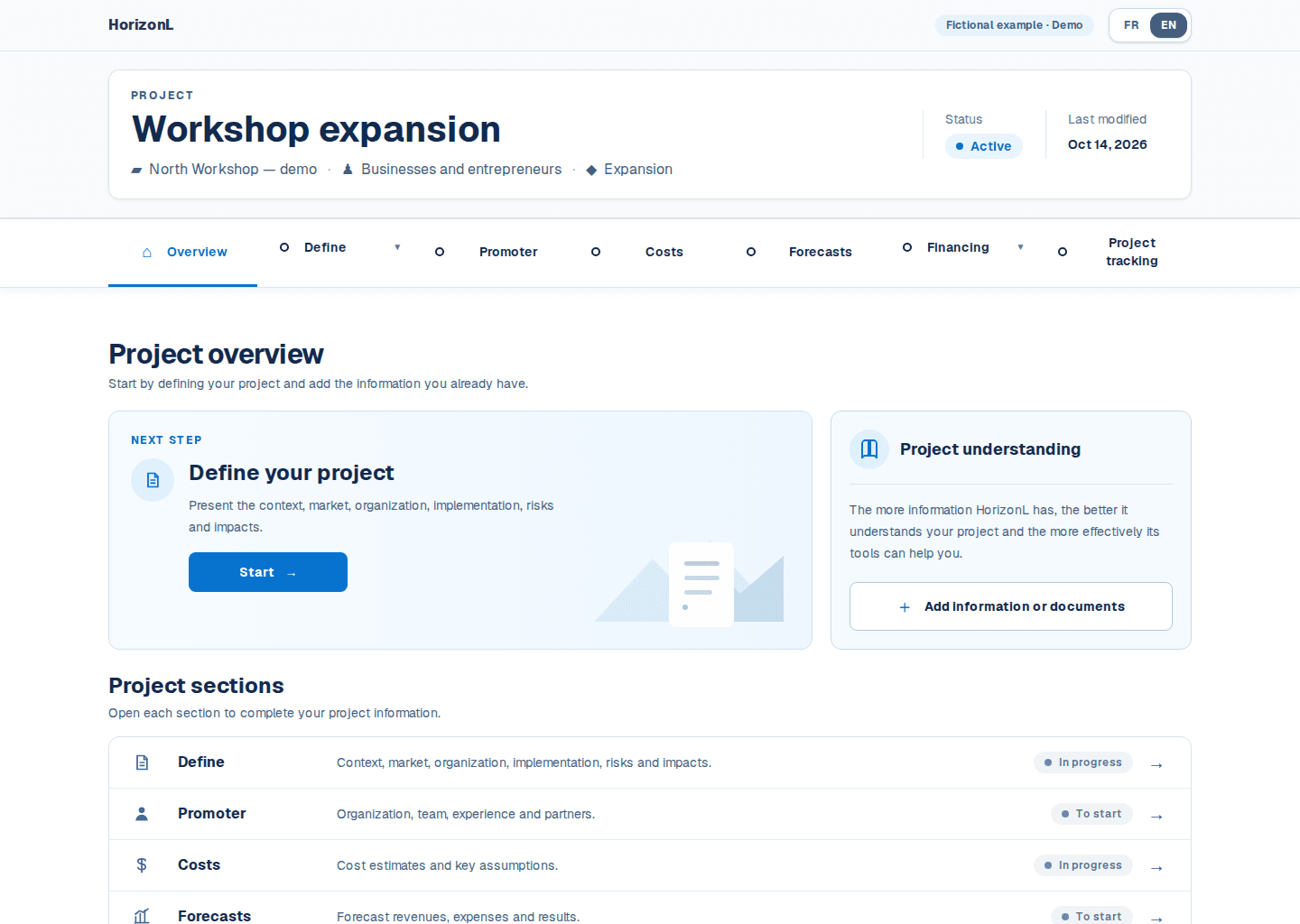Click the Fictional example · Demo badge
1300x924 pixels.
point(1015,25)
